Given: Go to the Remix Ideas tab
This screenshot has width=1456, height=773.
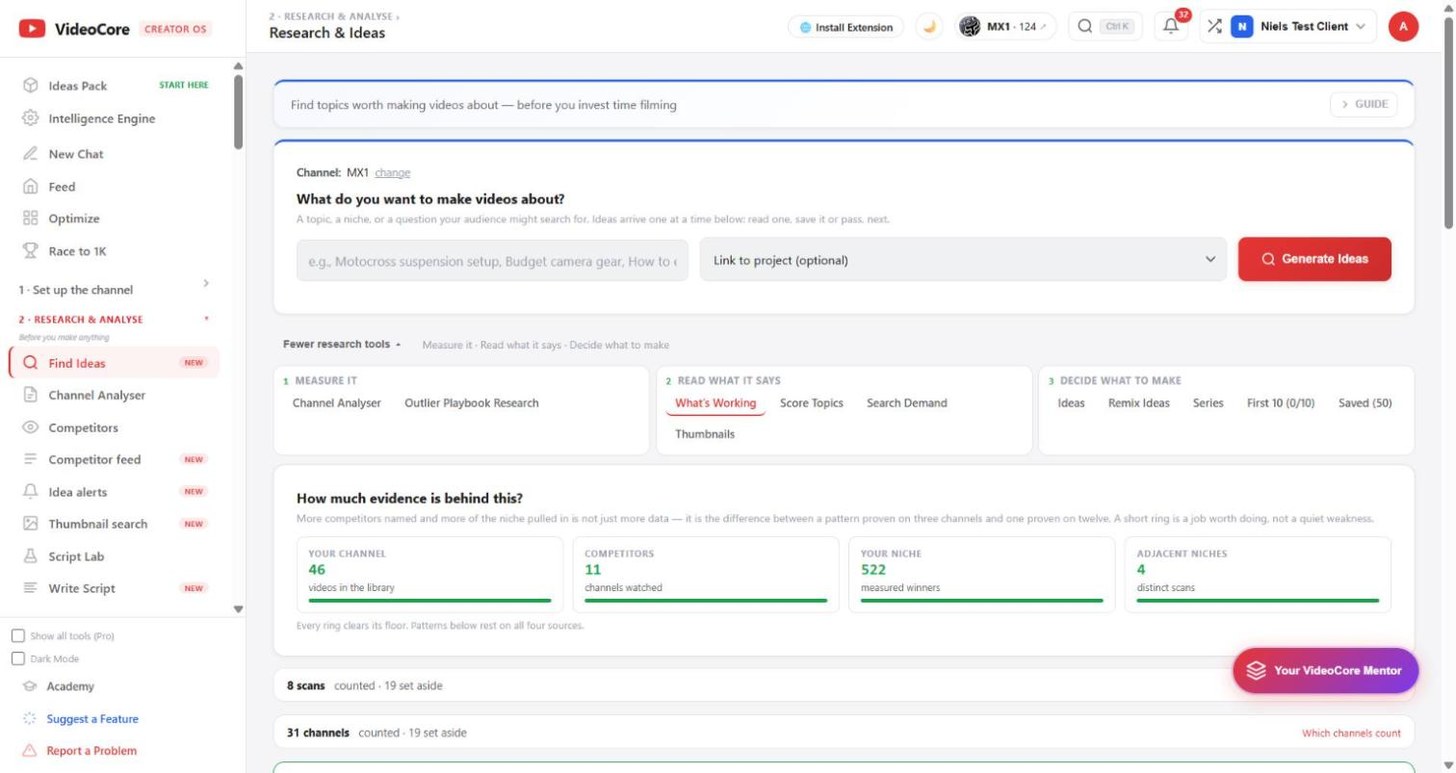Looking at the screenshot, I should pos(1139,403).
